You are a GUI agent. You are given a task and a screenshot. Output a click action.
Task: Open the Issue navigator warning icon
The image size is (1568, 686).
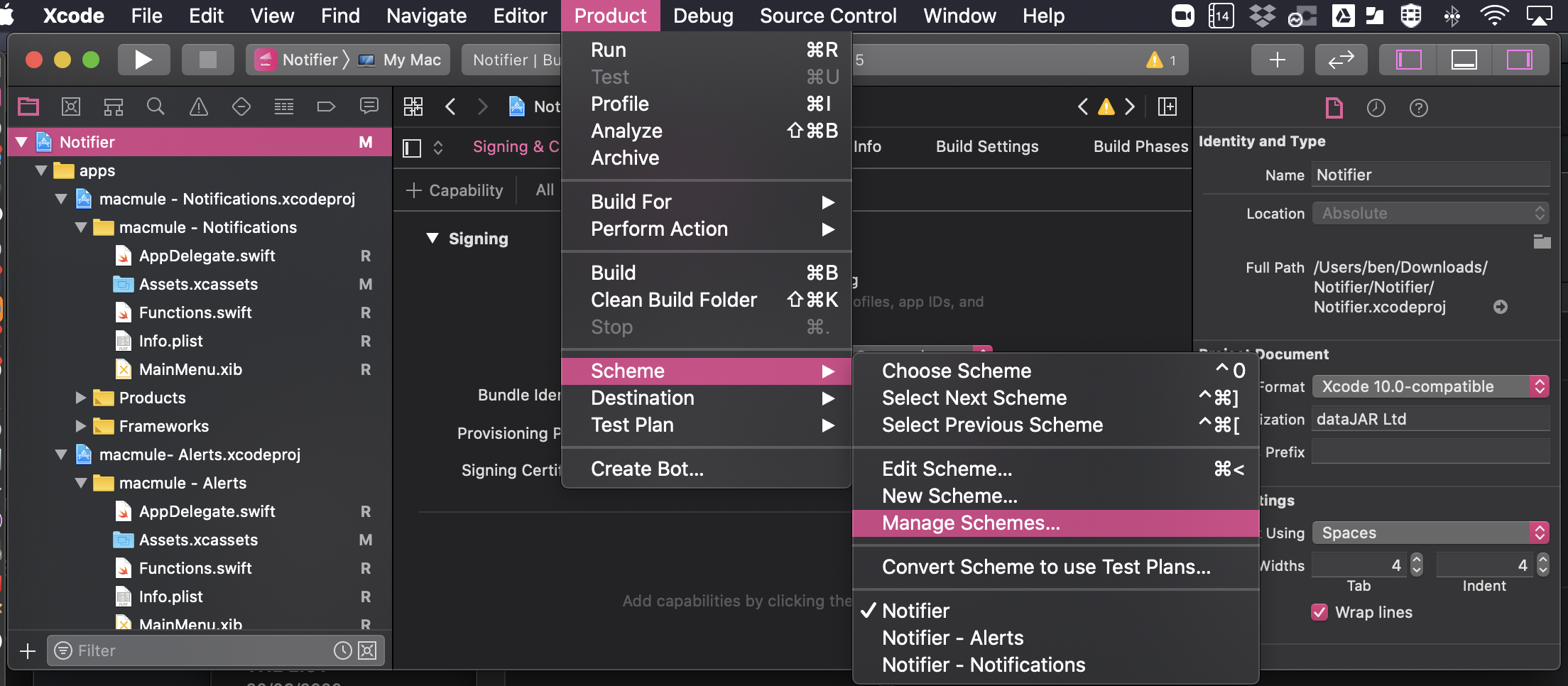[199, 107]
